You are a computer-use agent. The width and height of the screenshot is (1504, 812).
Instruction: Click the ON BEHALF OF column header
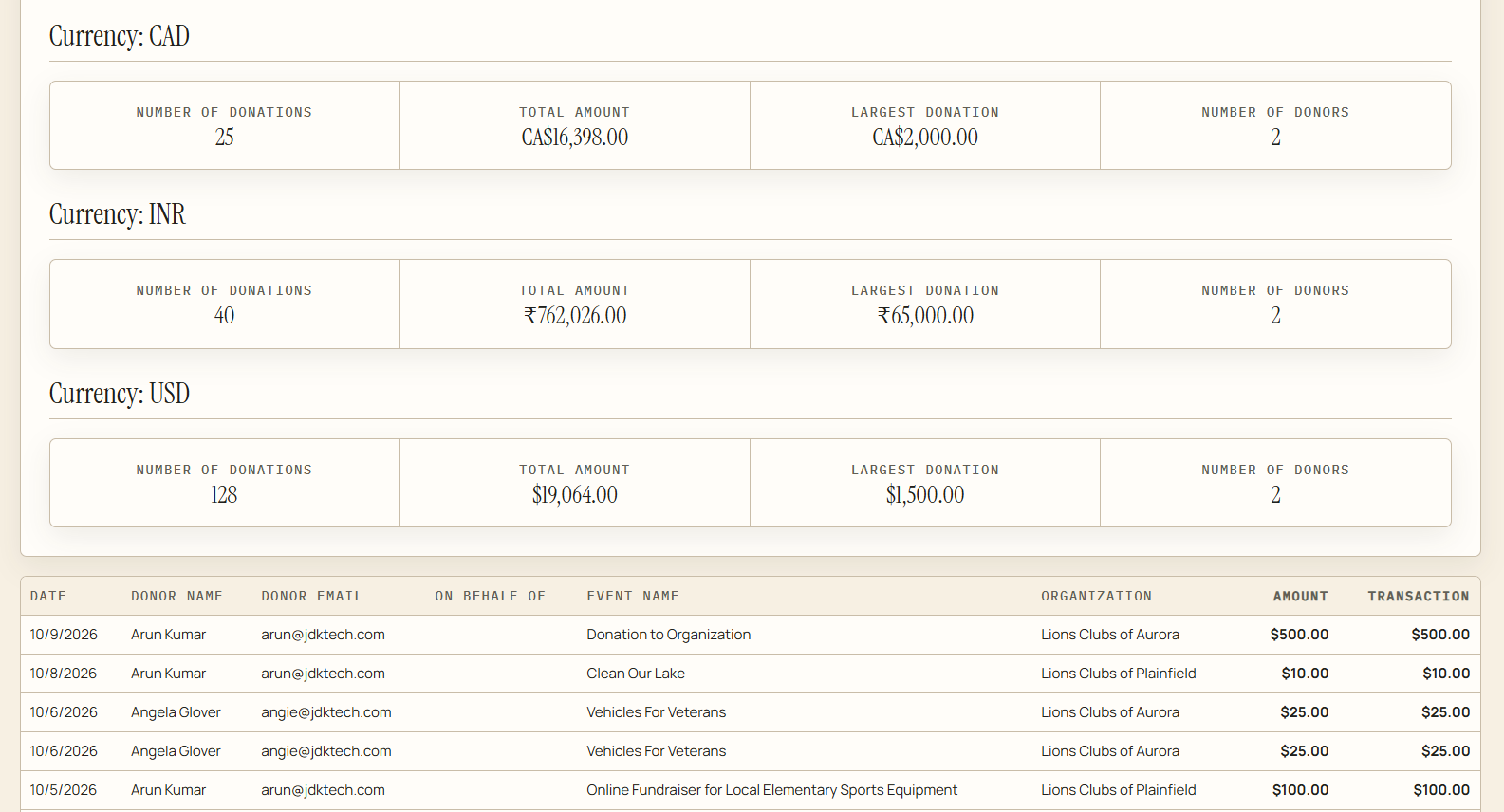[x=490, y=596]
